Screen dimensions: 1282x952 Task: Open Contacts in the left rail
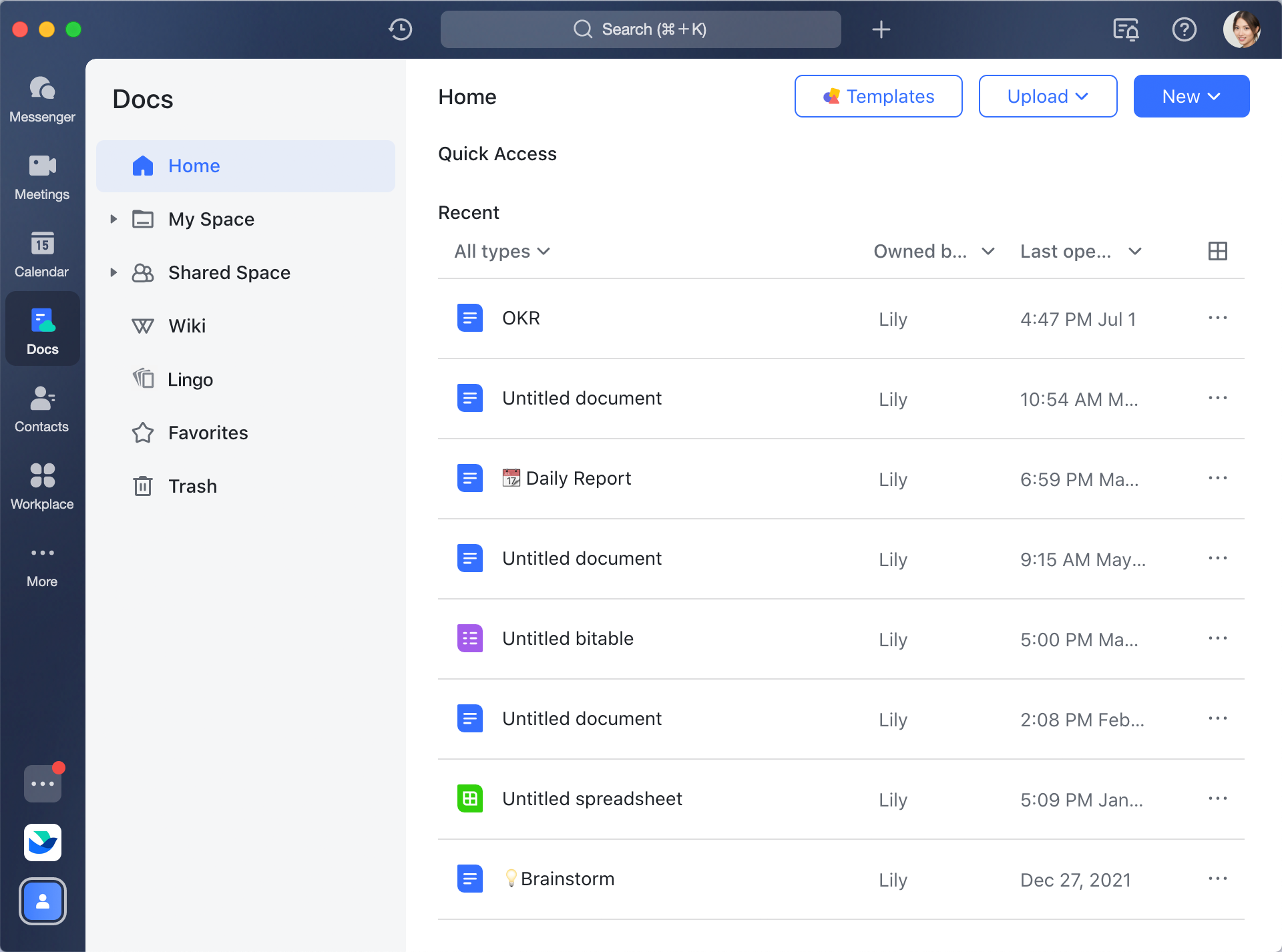(x=42, y=409)
